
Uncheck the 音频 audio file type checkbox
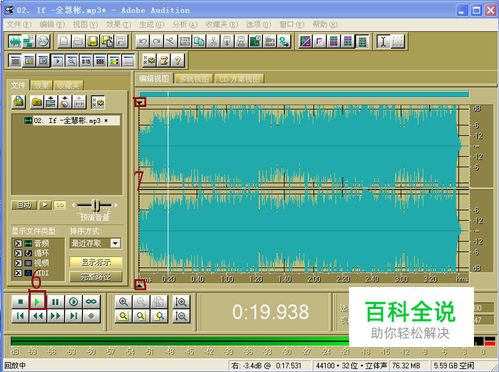(x=18, y=244)
